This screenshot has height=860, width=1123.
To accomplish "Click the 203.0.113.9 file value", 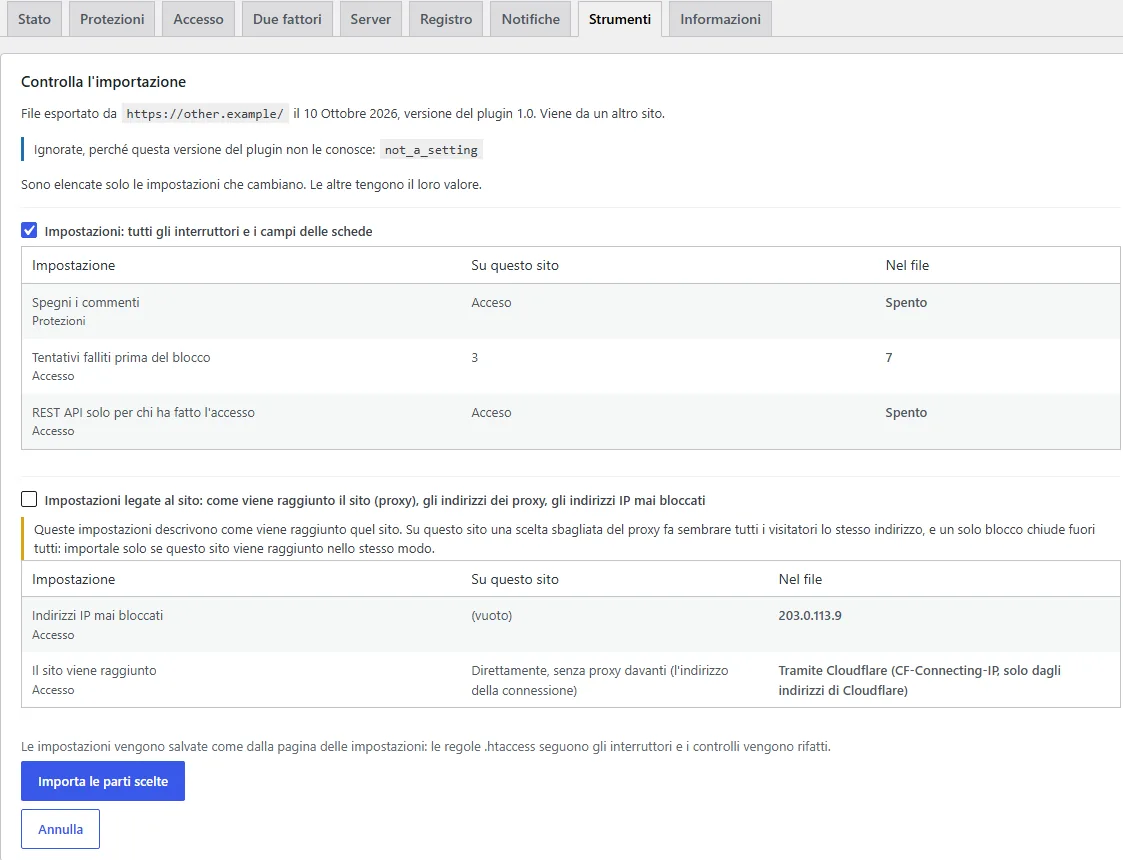I will 810,616.
